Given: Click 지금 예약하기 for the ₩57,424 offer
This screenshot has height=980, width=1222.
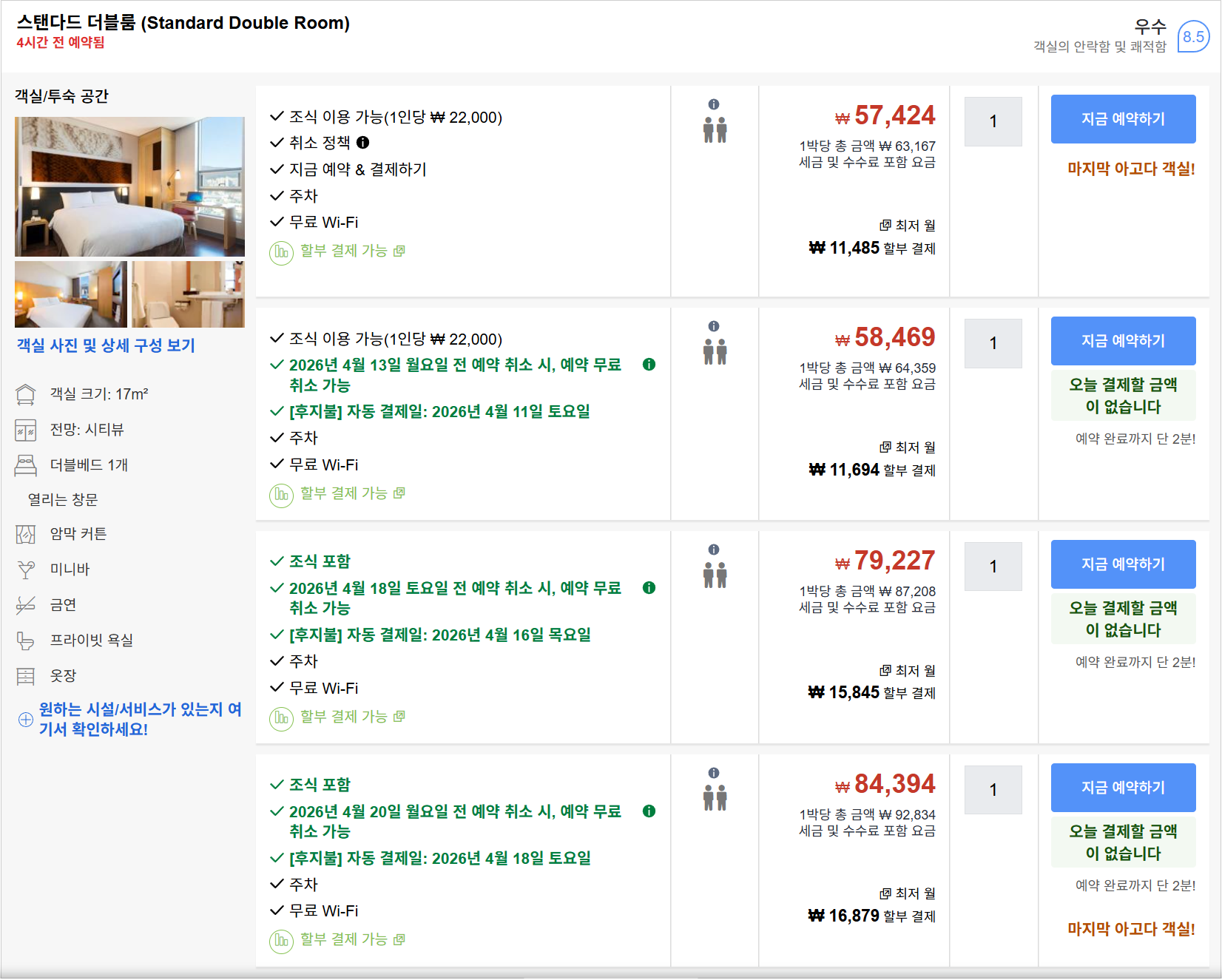Looking at the screenshot, I should click(x=1122, y=119).
